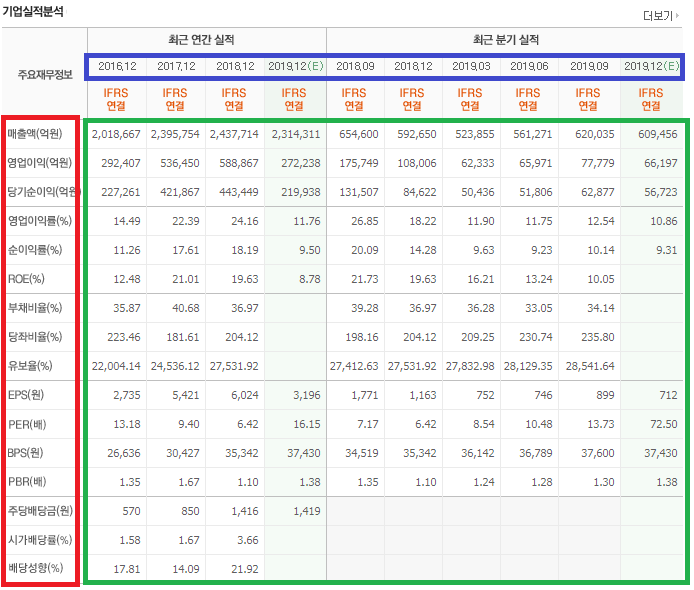
Task: Click the small arrow beside 더보기
Action: (677, 15)
